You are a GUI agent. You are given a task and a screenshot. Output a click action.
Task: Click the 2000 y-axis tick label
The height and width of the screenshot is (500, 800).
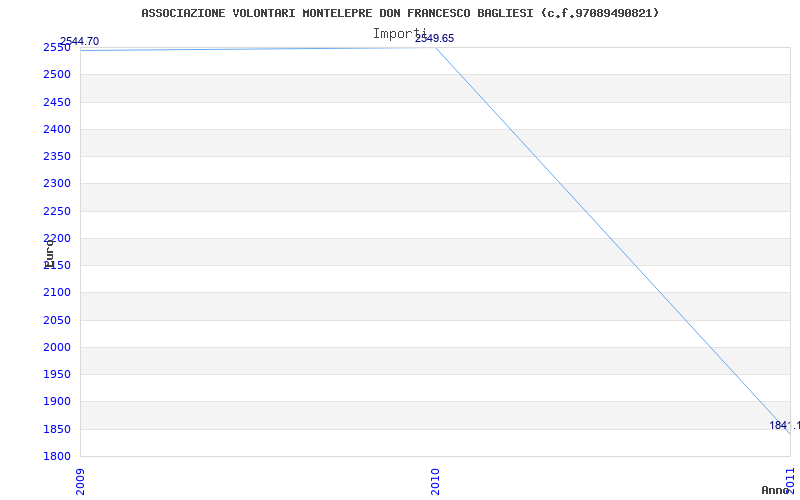pos(57,347)
